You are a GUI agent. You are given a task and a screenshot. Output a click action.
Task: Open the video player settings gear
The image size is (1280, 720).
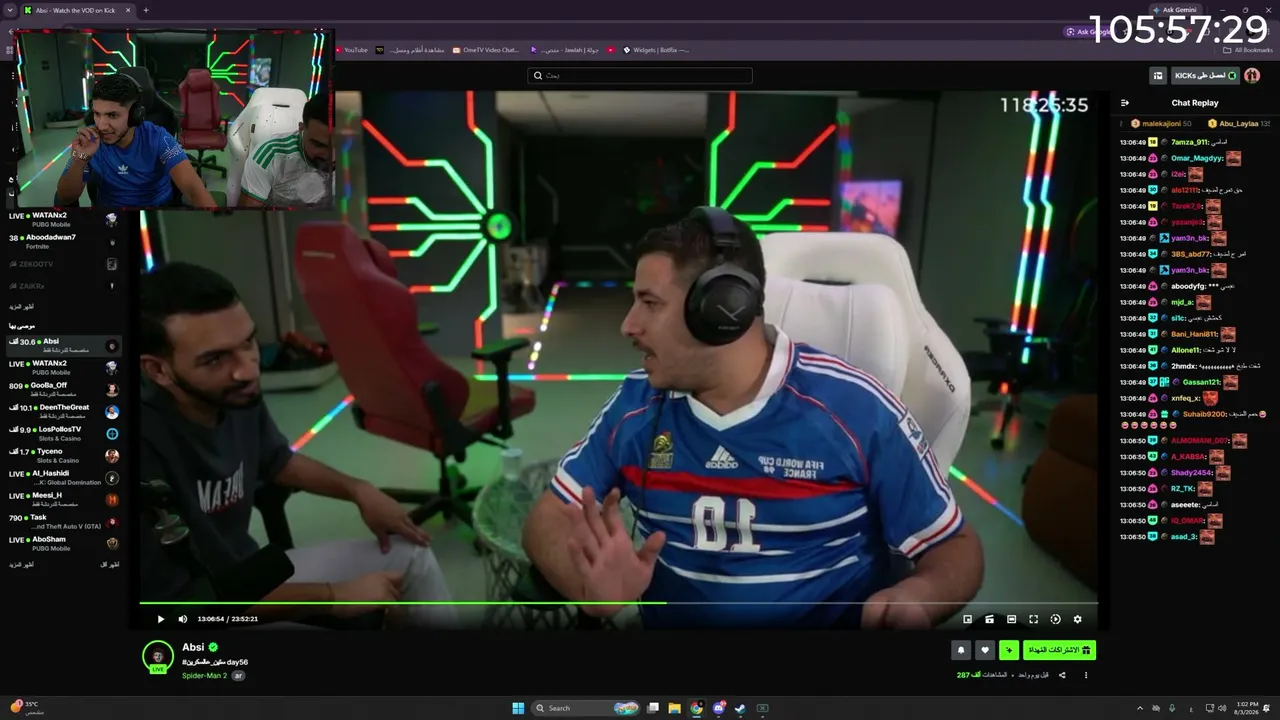[x=1077, y=619]
